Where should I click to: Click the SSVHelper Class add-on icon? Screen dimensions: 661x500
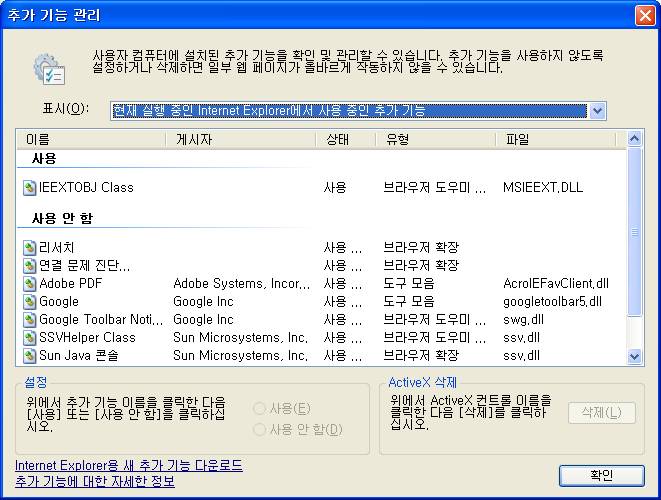coord(29,338)
